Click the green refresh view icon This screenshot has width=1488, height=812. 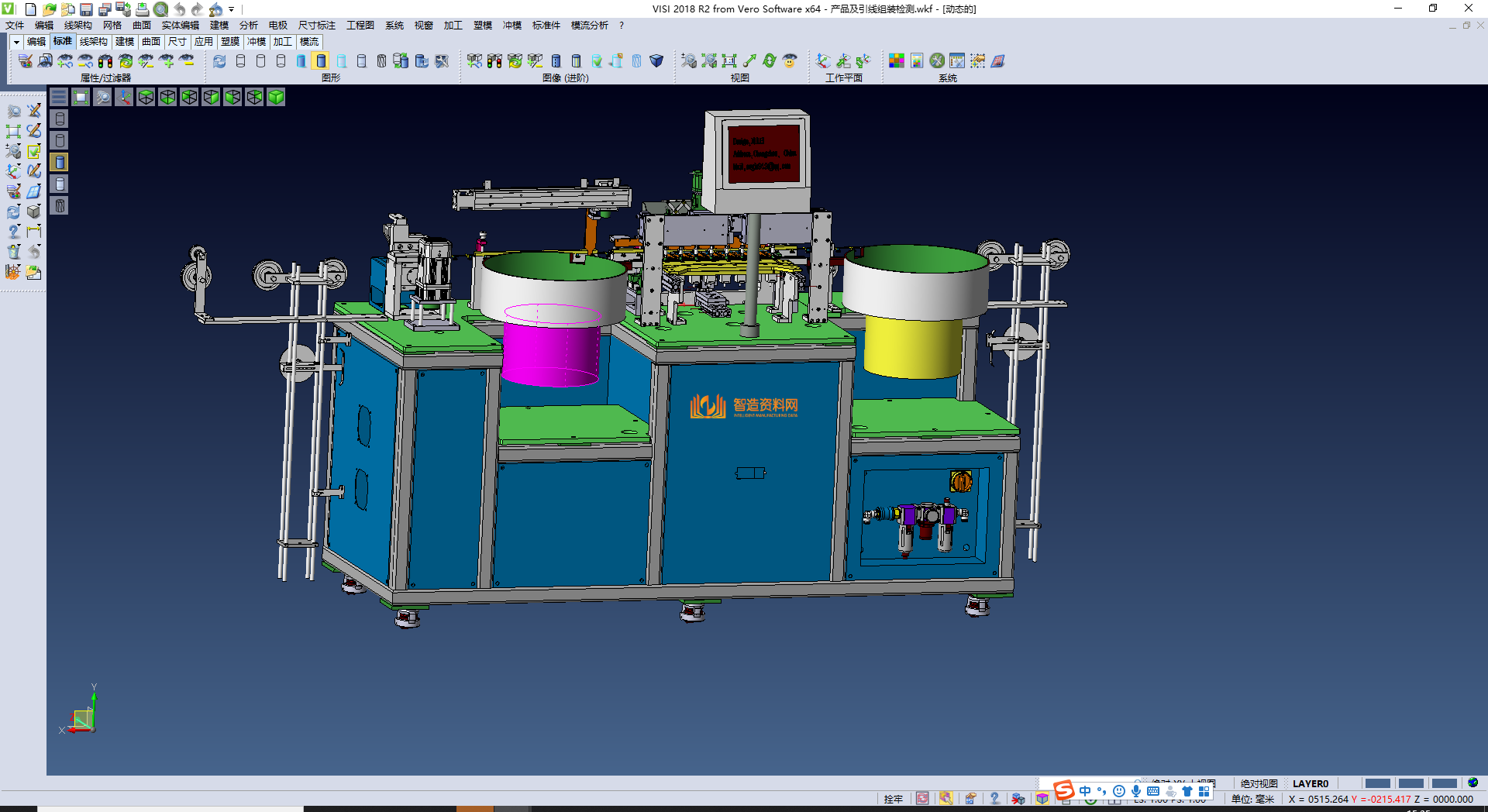(x=770, y=60)
